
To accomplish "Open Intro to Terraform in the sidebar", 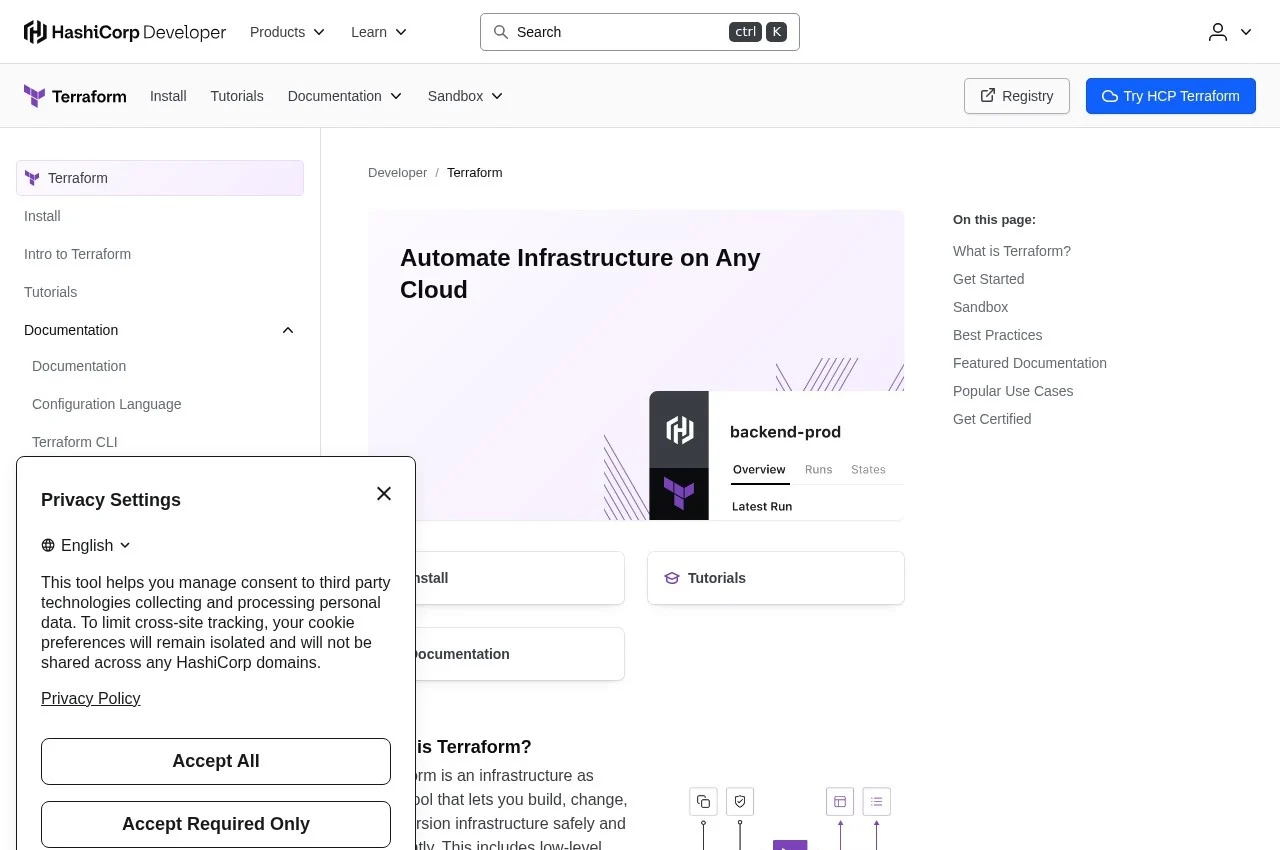I will pos(77,254).
